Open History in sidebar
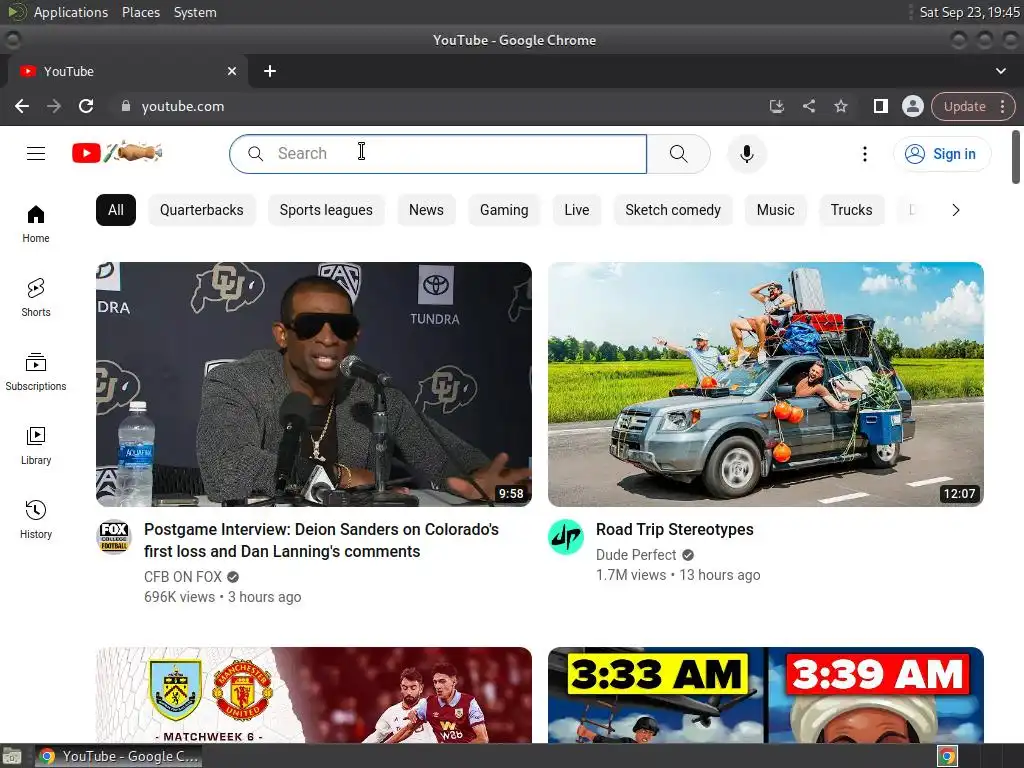 pos(36,519)
